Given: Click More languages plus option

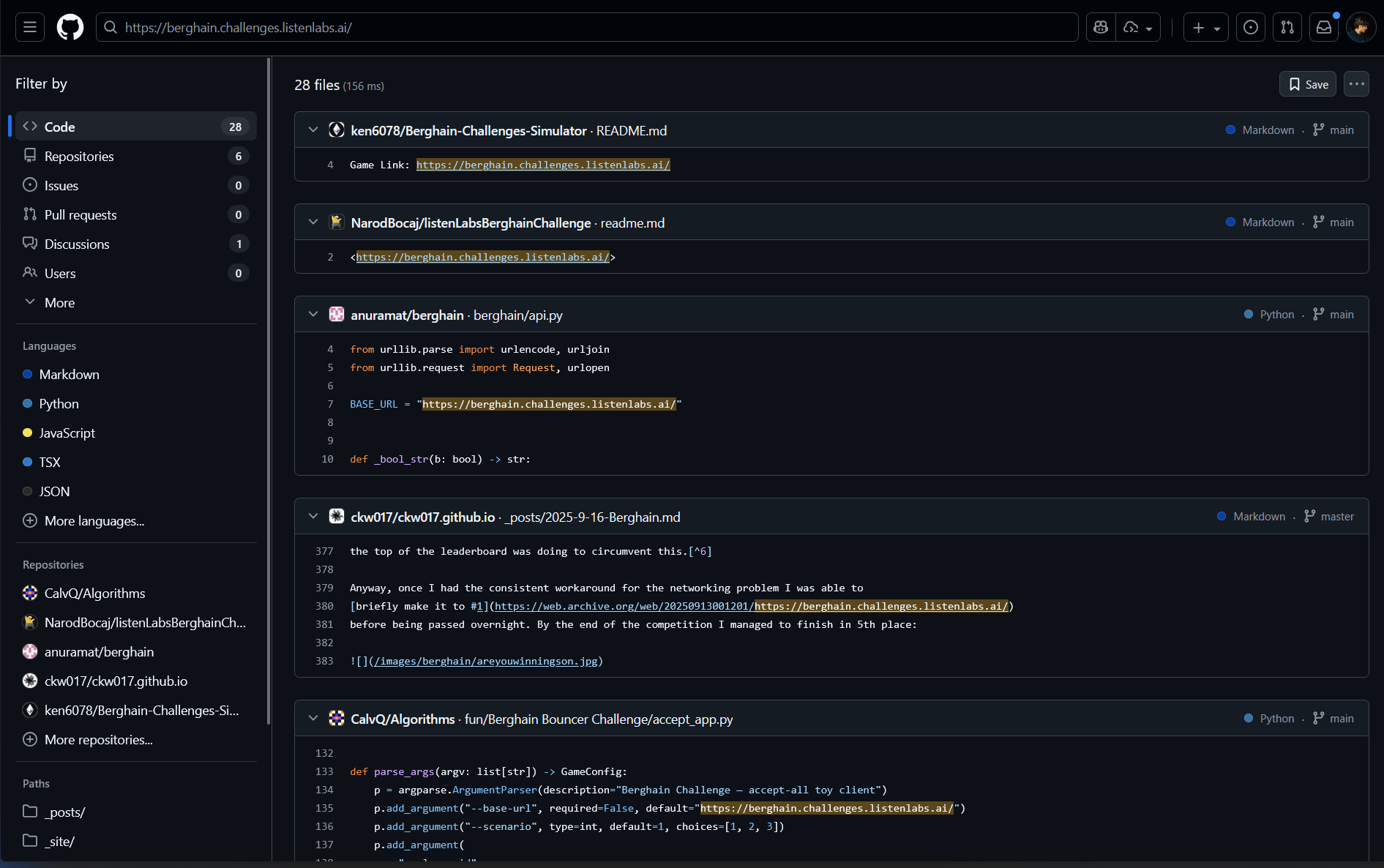Looking at the screenshot, I should (x=136, y=520).
